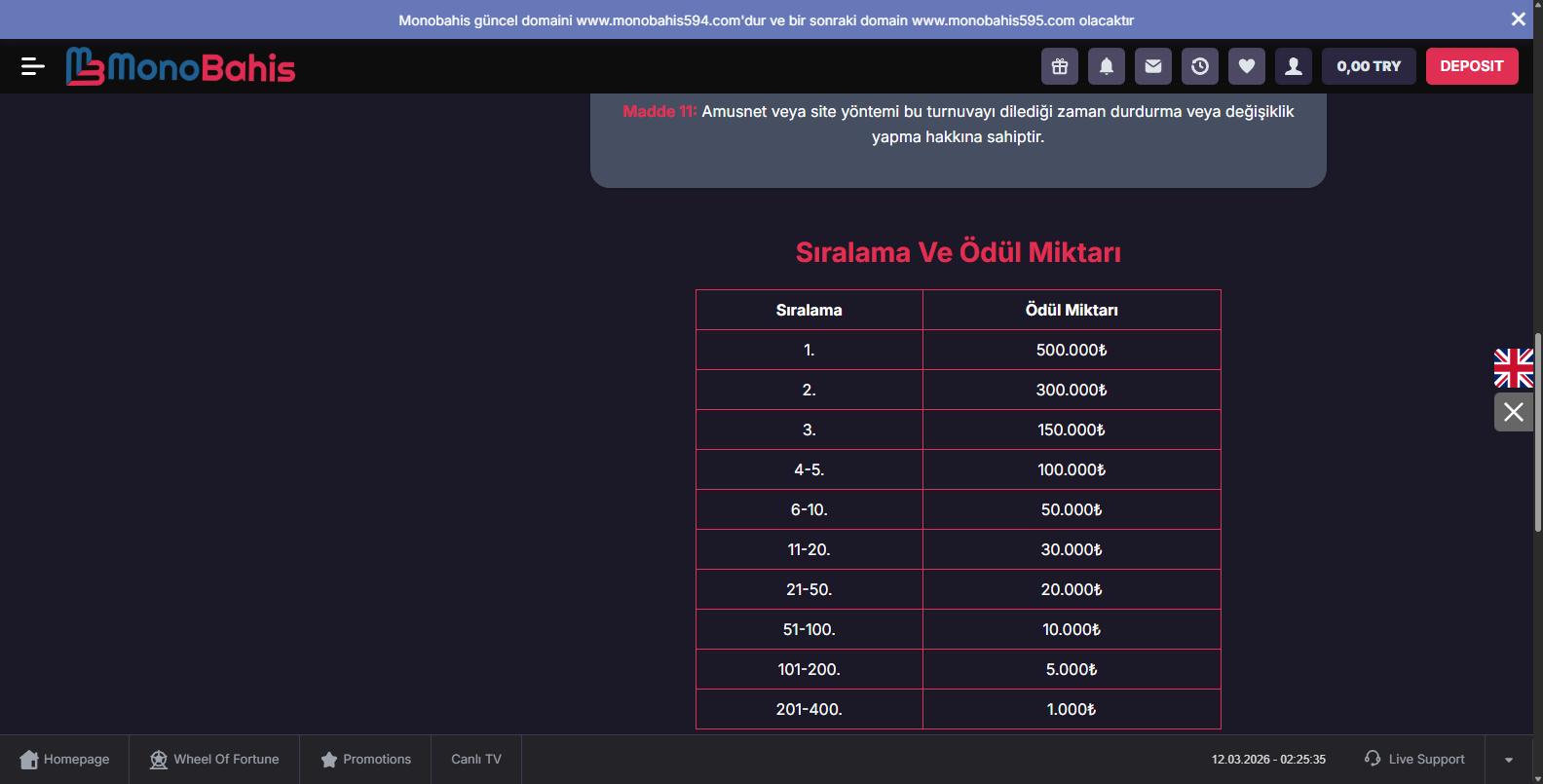Go to Homepage in bottom bar
This screenshot has width=1543, height=784.
pyautogui.click(x=64, y=760)
